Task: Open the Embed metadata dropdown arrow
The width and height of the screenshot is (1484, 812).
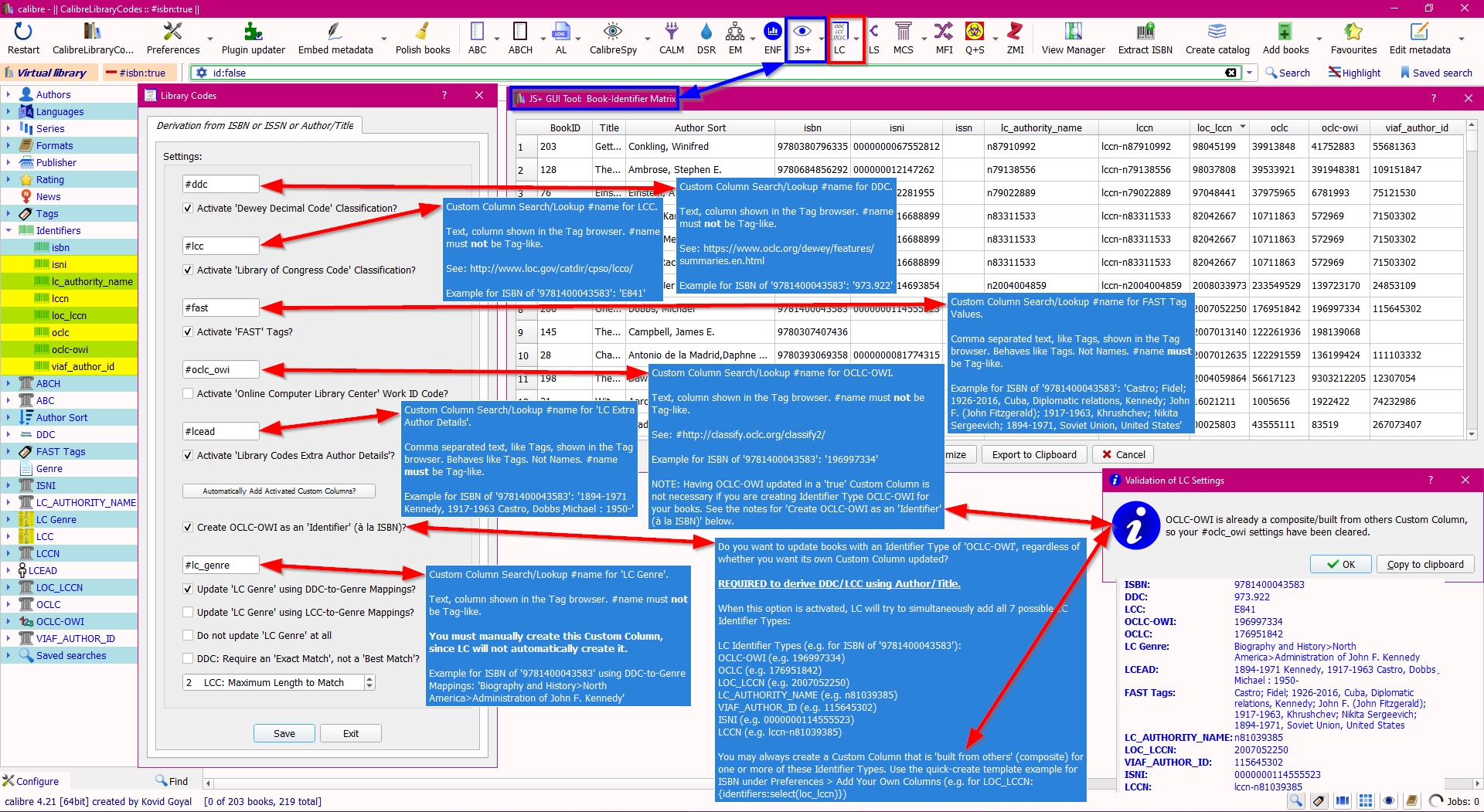Action: [383, 39]
